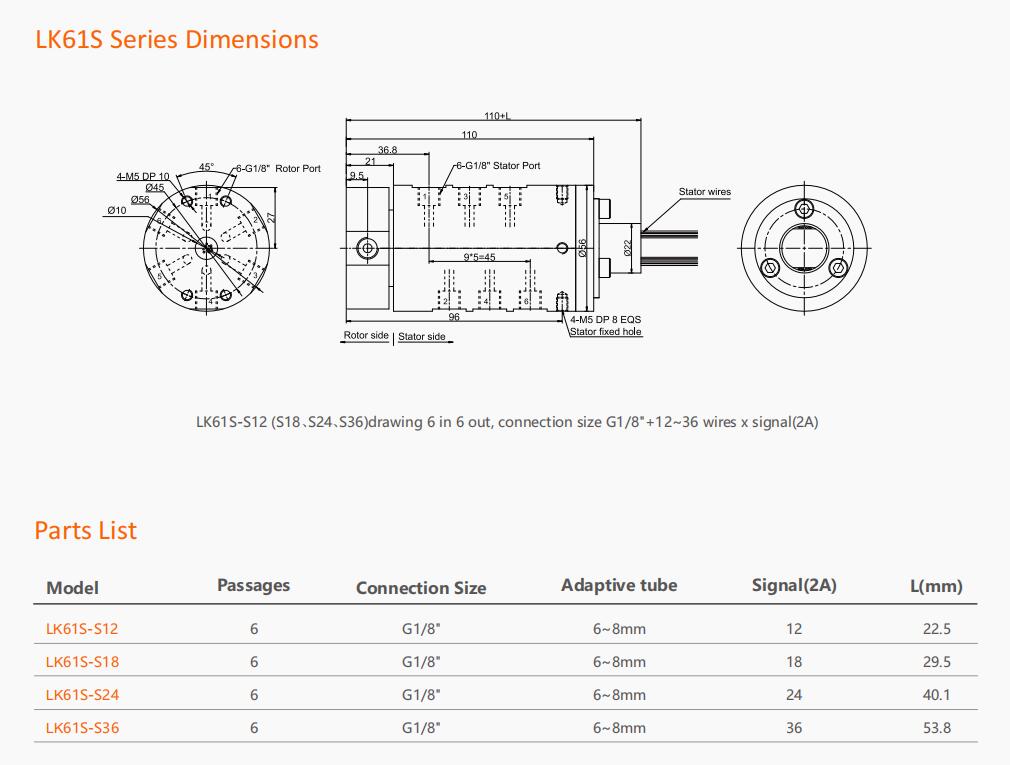
Task: Click the 'LK61S Series Dimensions' heading
Action: click(176, 39)
